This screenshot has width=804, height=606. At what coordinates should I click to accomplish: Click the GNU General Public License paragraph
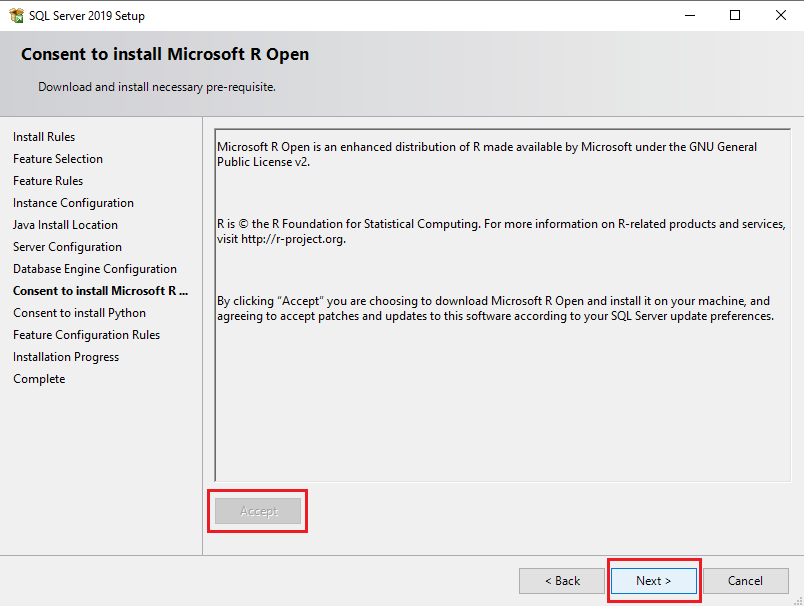coord(487,154)
